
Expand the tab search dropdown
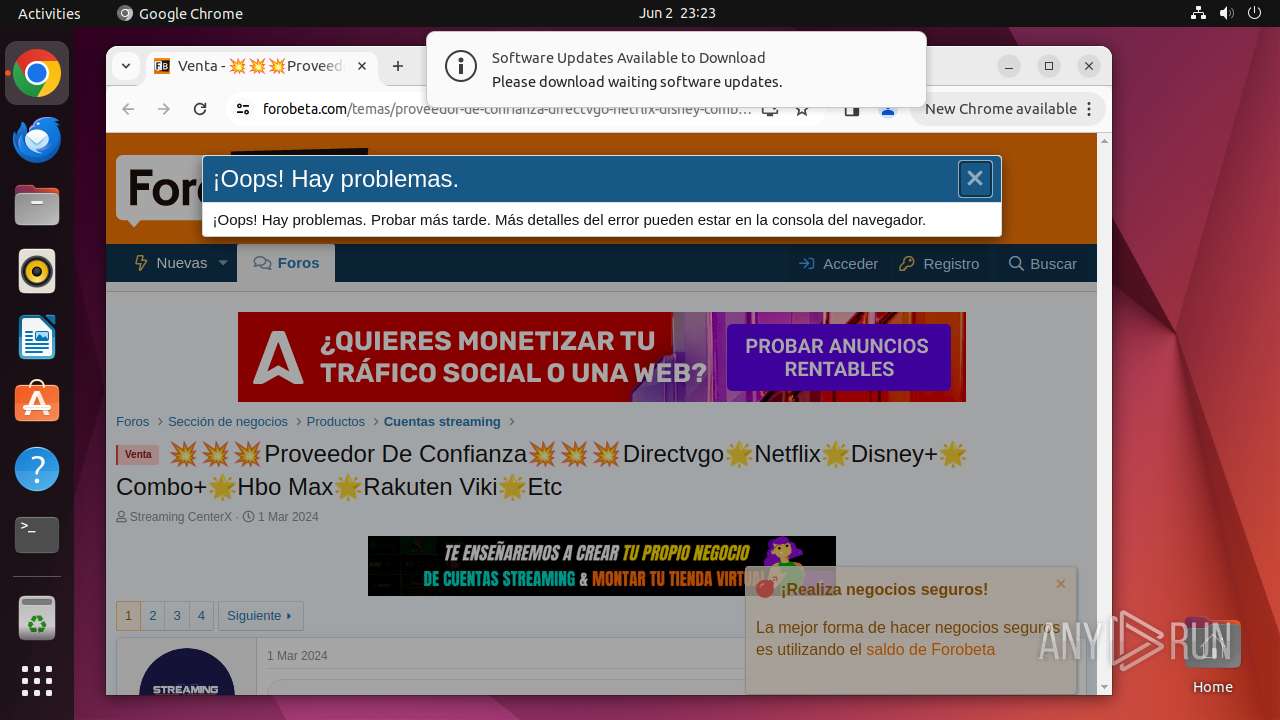[125, 66]
